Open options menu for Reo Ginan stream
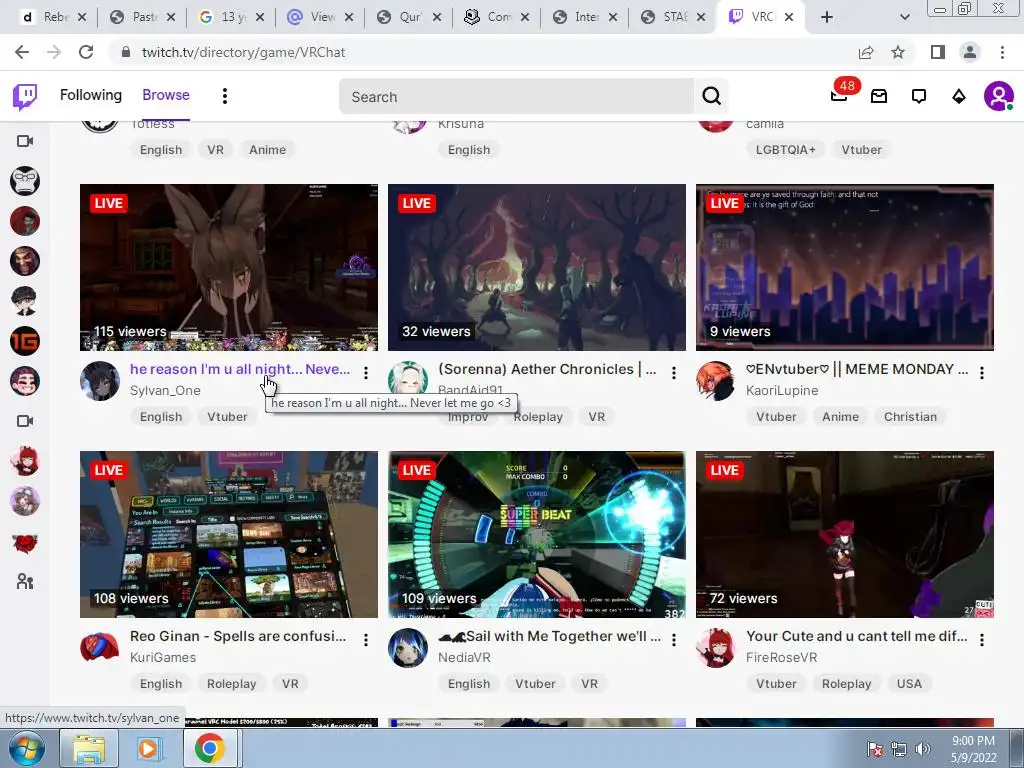 [x=366, y=640]
